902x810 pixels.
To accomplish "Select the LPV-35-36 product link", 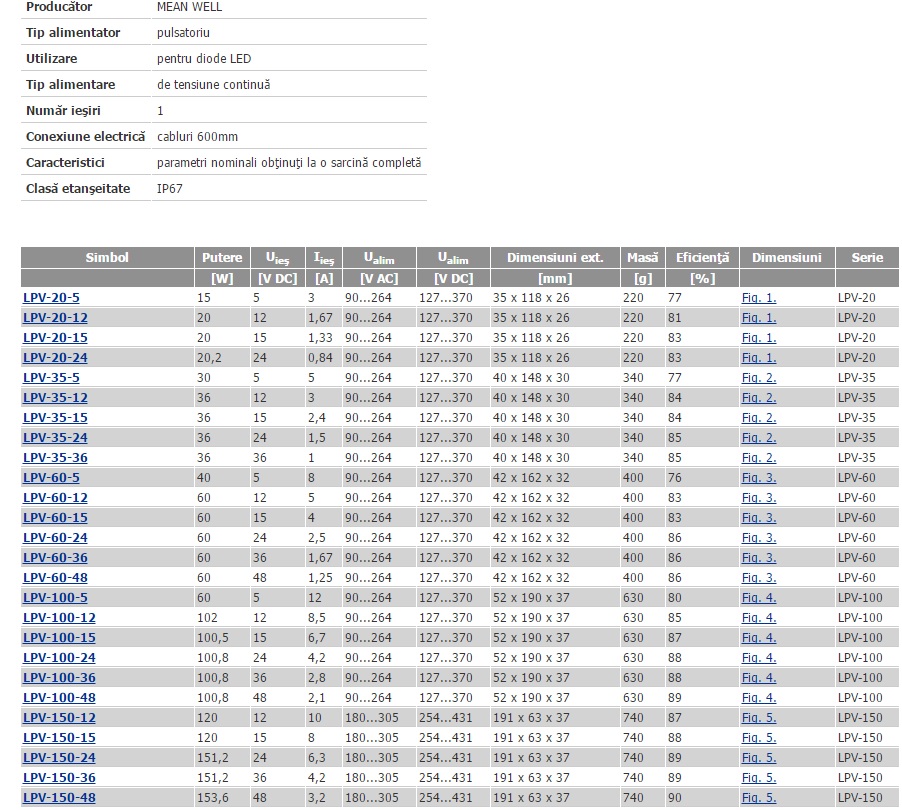I will (x=55, y=458).
